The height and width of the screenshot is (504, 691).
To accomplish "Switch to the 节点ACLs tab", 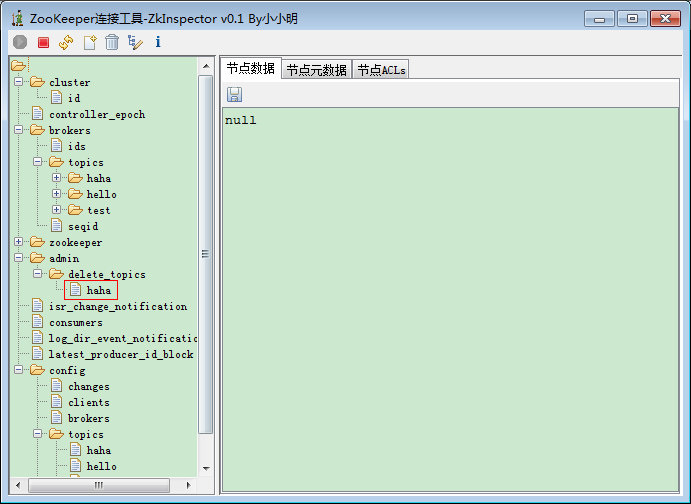I will (381, 70).
